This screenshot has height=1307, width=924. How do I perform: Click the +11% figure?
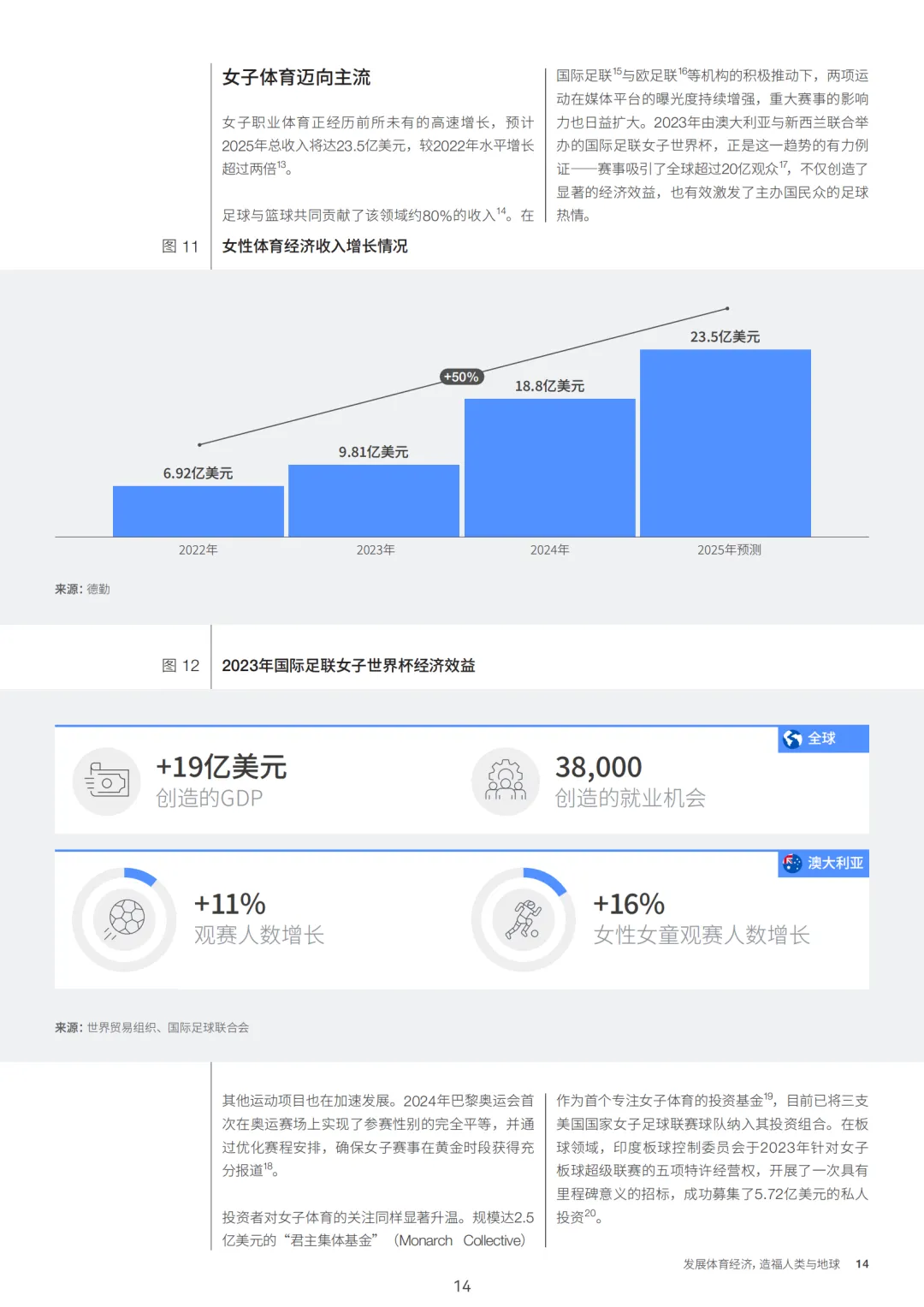click(x=229, y=904)
